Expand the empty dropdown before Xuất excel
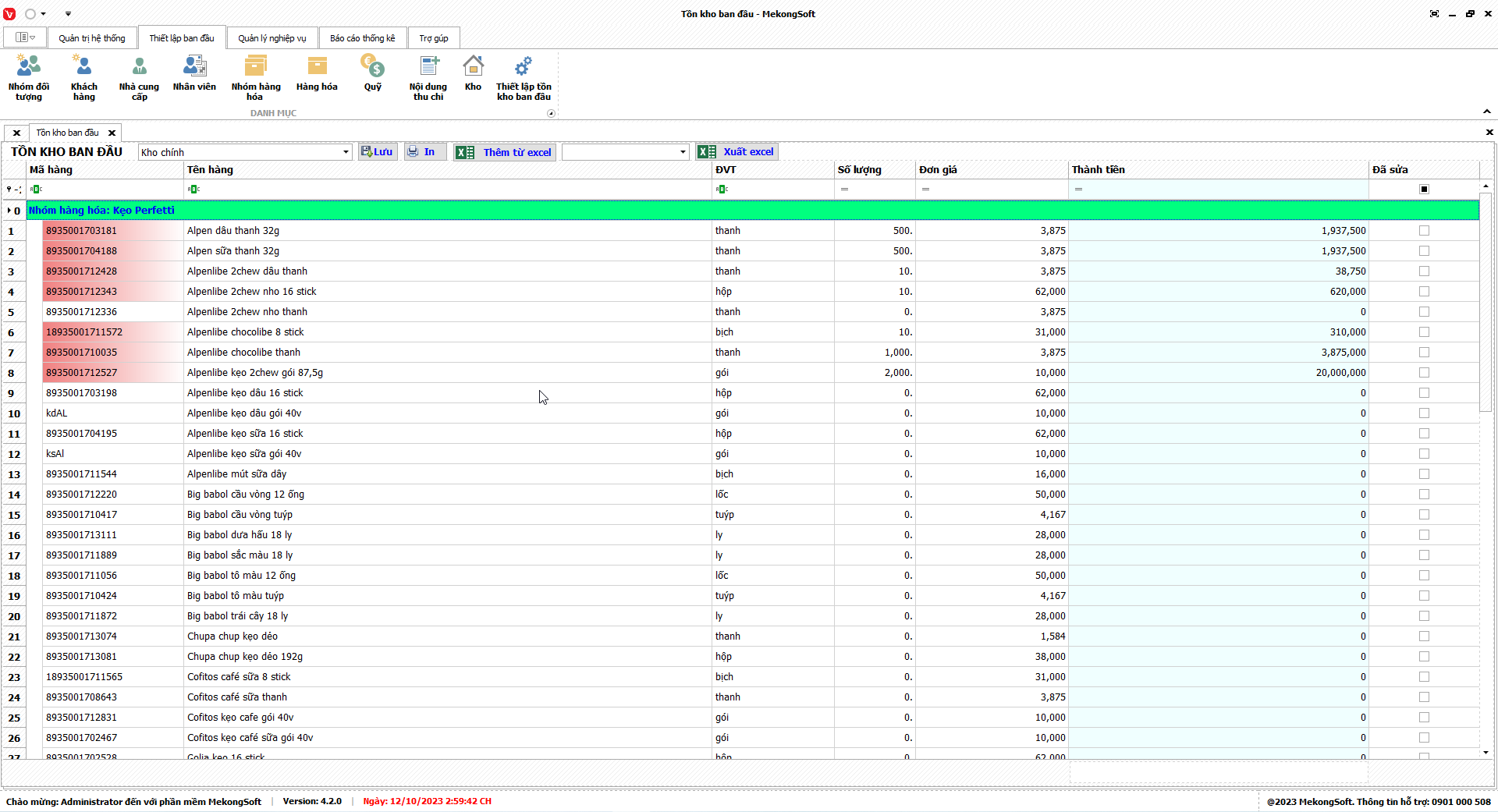Viewport: 1498px width, 812px height. click(x=683, y=152)
